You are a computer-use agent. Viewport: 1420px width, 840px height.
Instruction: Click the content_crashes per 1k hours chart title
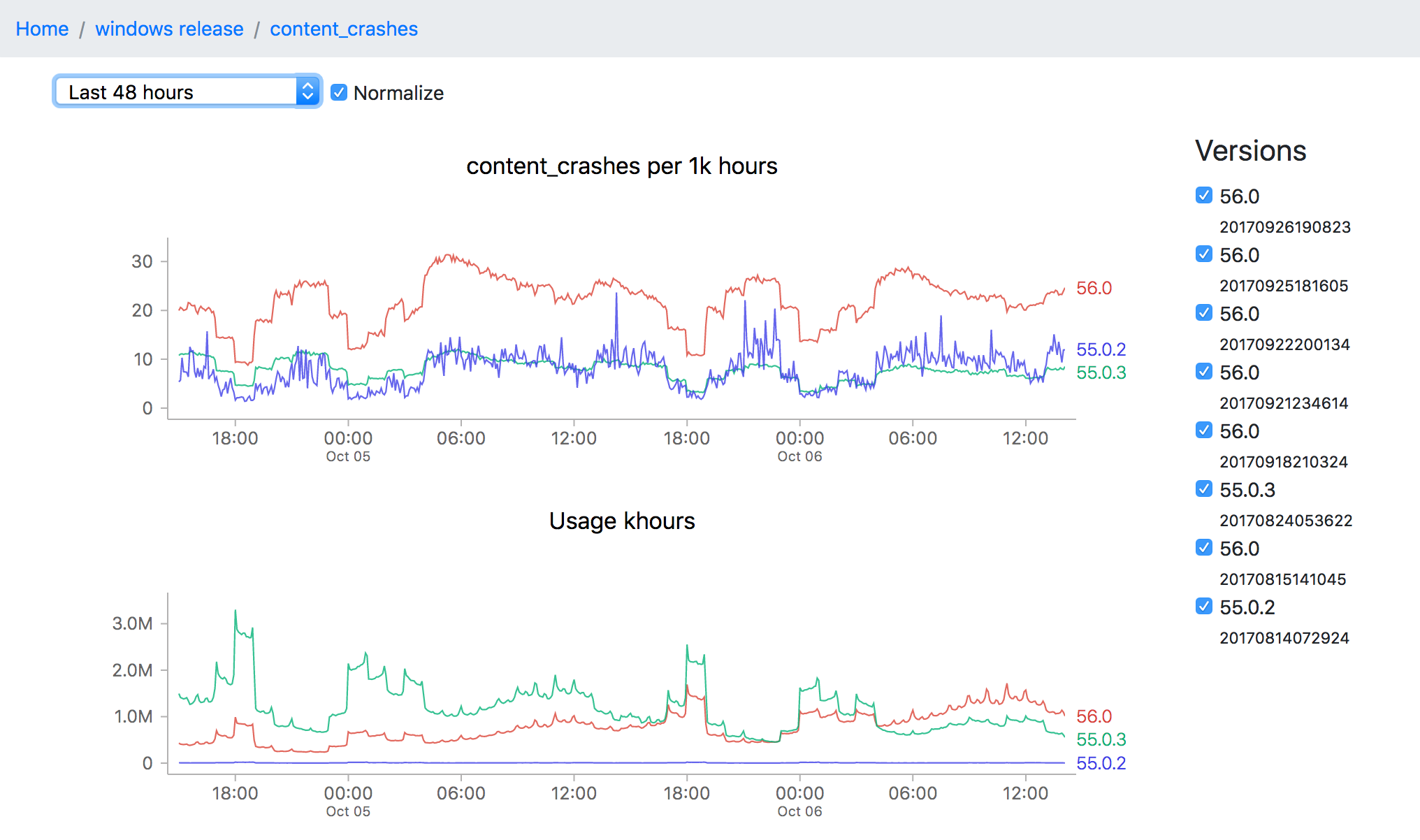pos(621,166)
